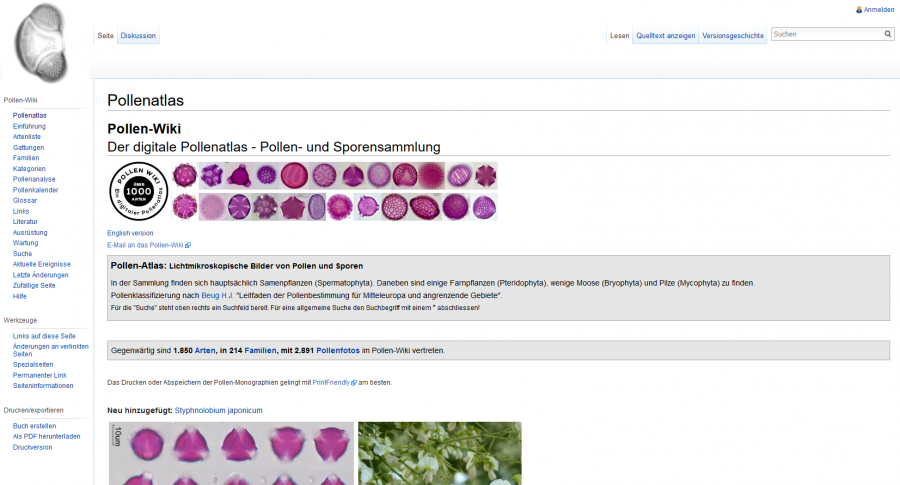Open Aktuelle Ereignisse in the sidebar
Screen dimensions: 900x485
pos(42,264)
